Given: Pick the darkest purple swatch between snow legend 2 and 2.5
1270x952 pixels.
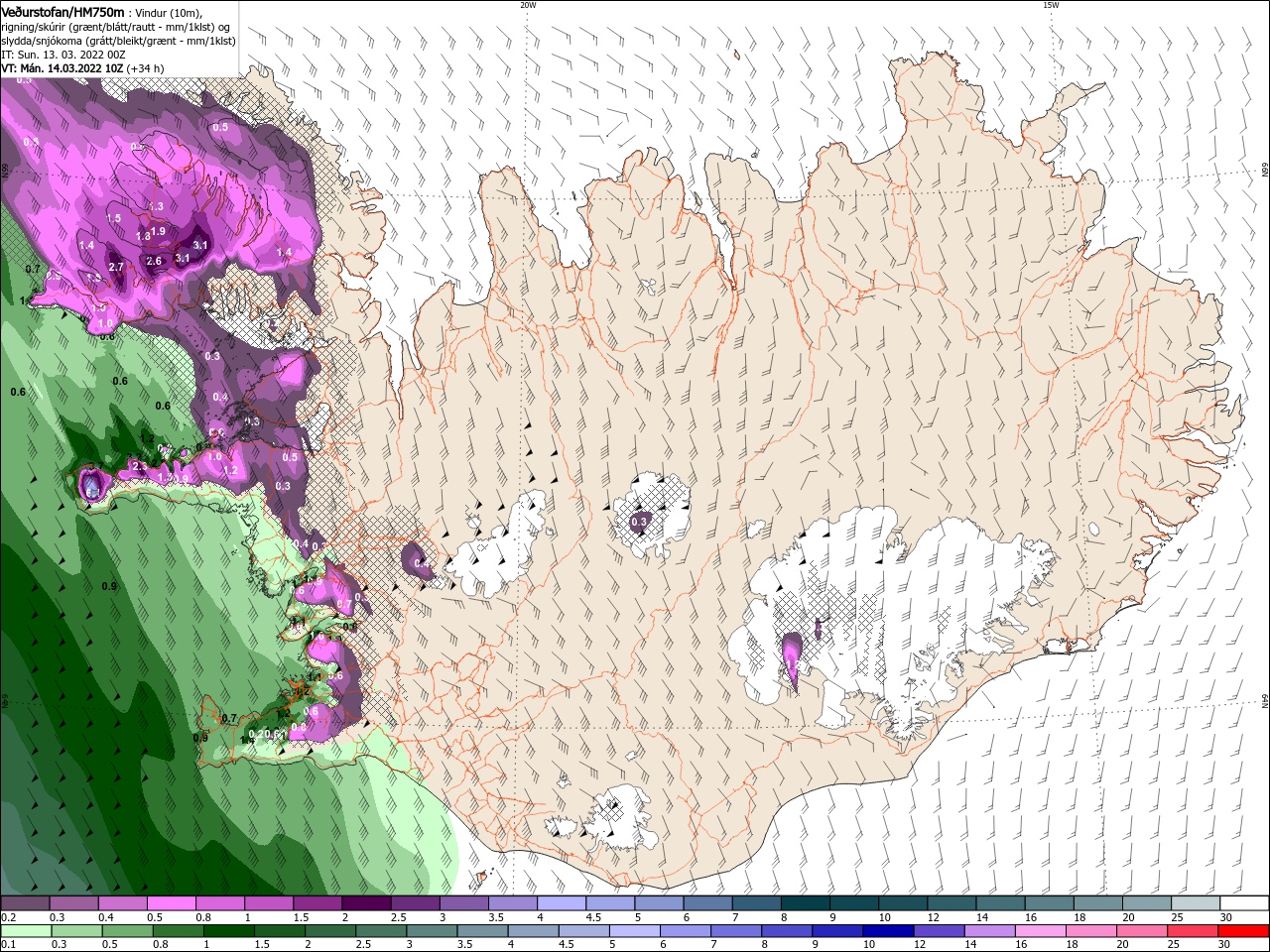Looking at the screenshot, I should point(366,903).
